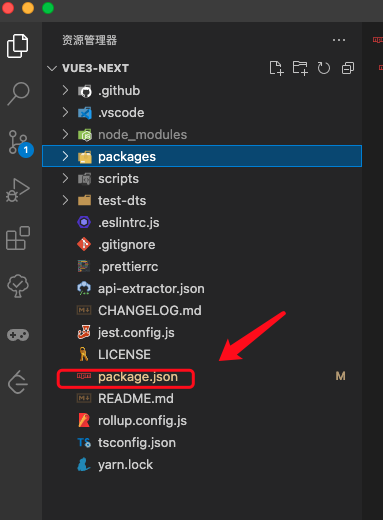Screen dimensions: 383x520
Task: Click the yellow minimize window button
Action: tap(28, 8)
